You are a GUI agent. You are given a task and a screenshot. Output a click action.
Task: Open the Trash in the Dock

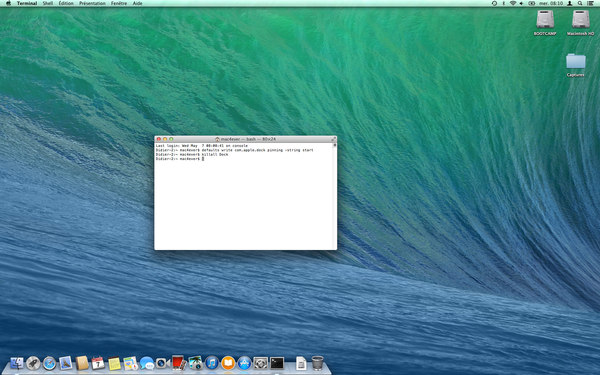[318, 363]
